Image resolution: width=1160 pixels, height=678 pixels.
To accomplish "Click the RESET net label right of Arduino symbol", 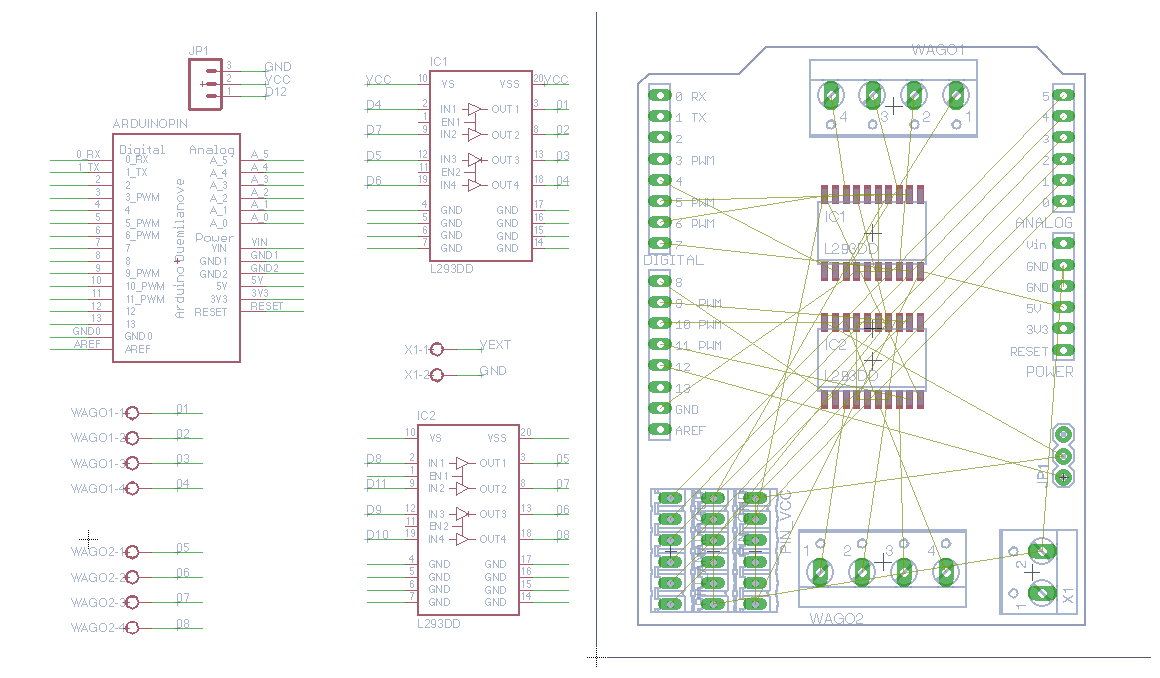I will (266, 306).
